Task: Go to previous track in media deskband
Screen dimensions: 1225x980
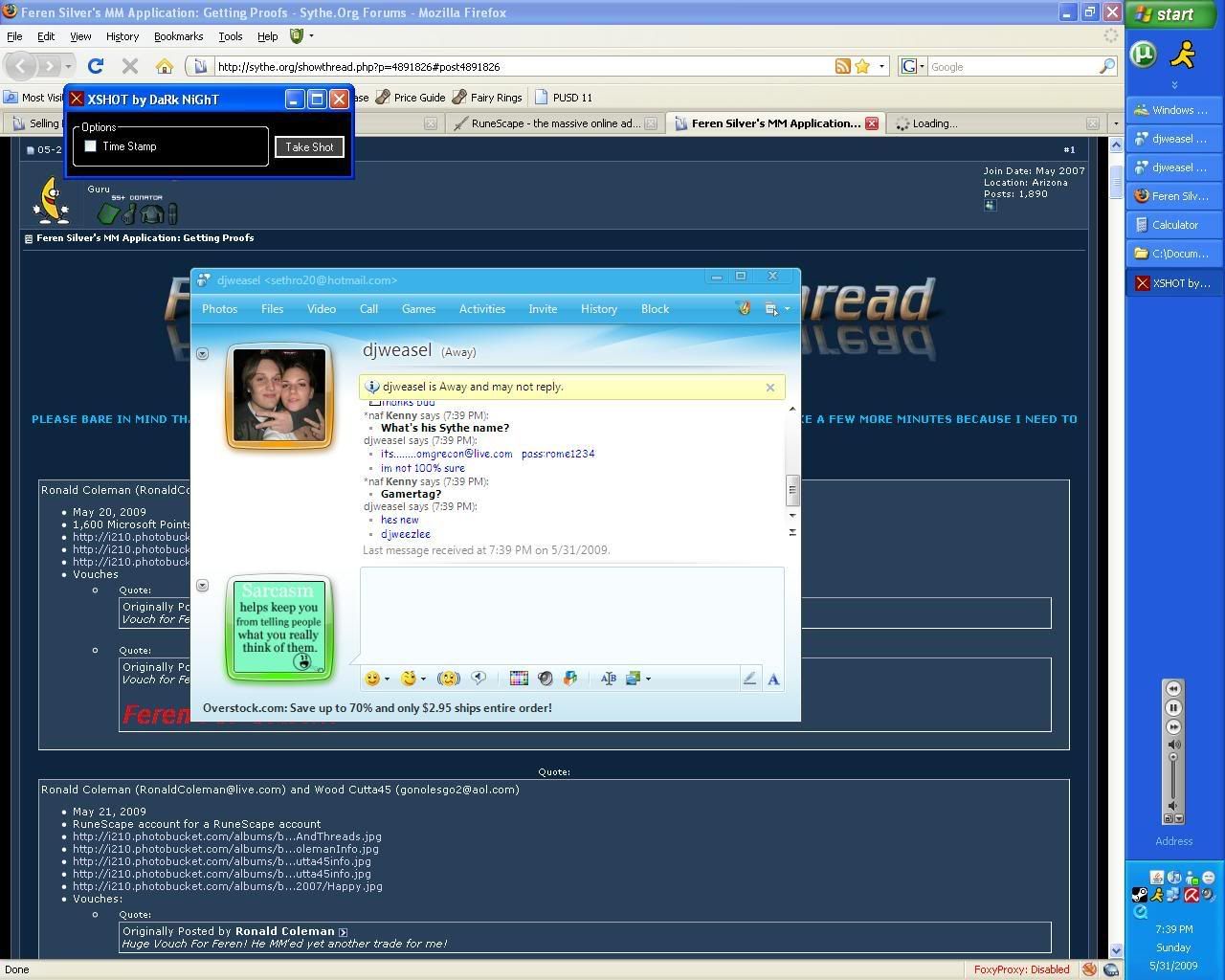Action: 1173,688
